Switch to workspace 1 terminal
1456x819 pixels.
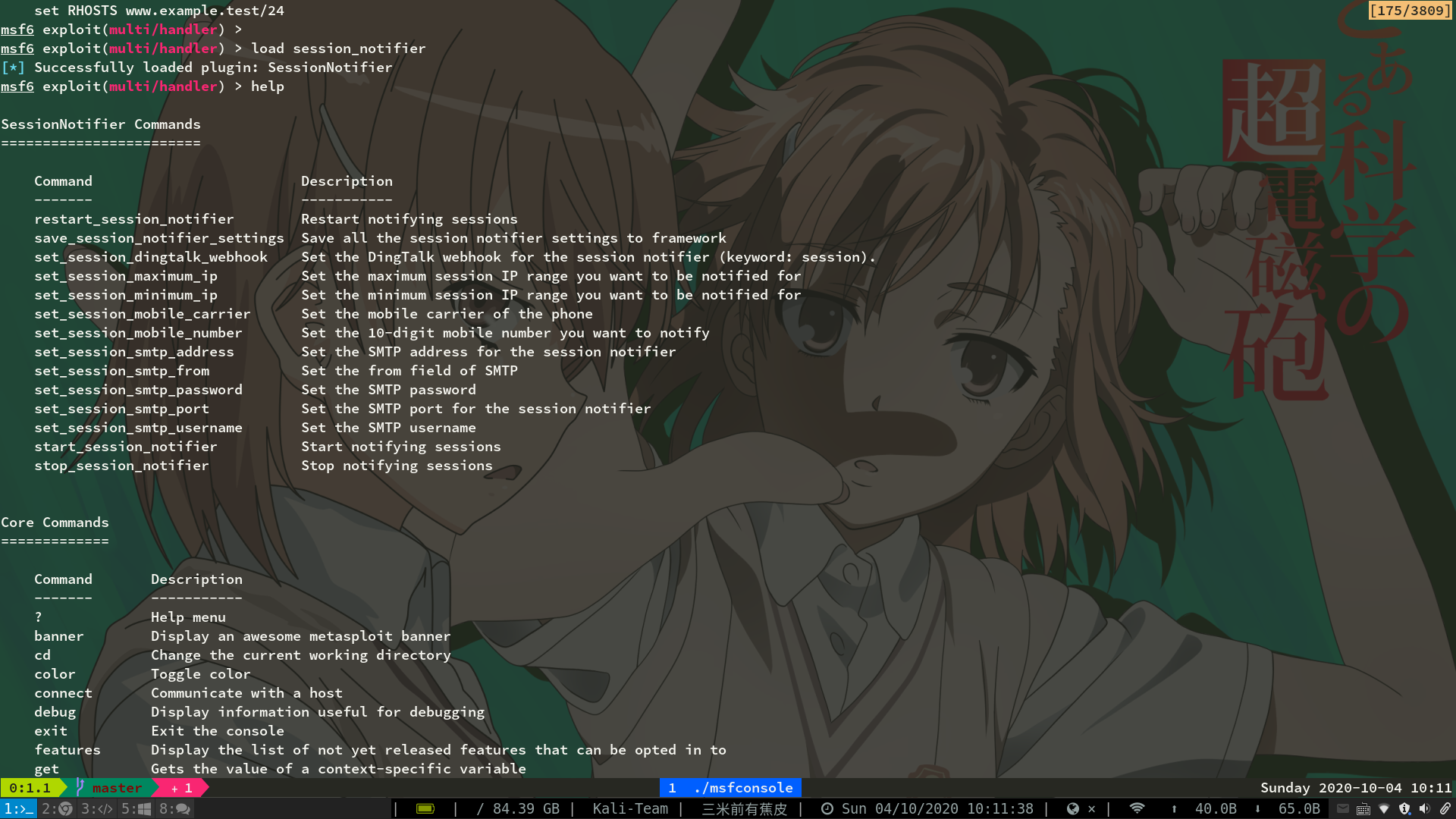[x=19, y=809]
